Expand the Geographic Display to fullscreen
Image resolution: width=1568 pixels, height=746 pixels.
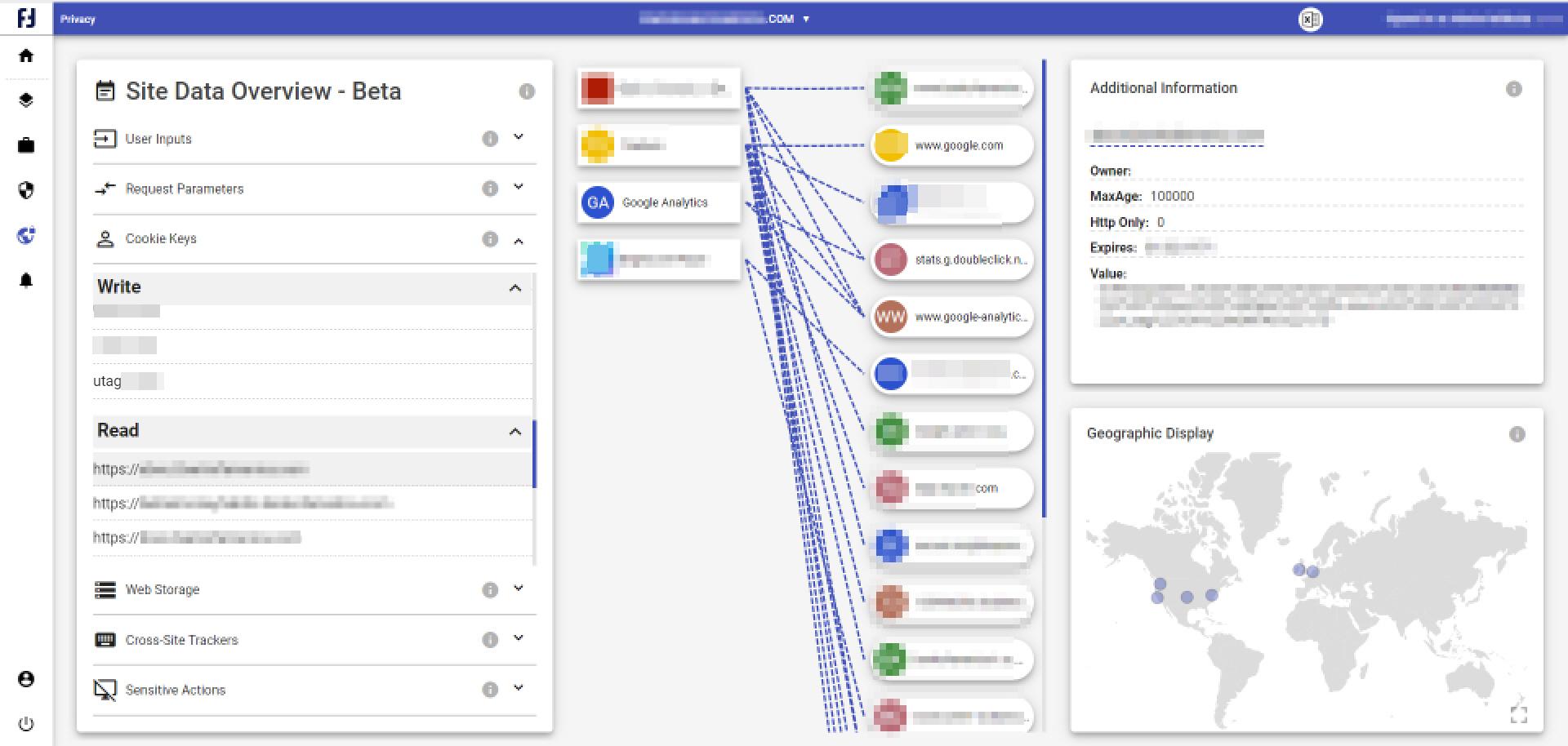[1521, 716]
